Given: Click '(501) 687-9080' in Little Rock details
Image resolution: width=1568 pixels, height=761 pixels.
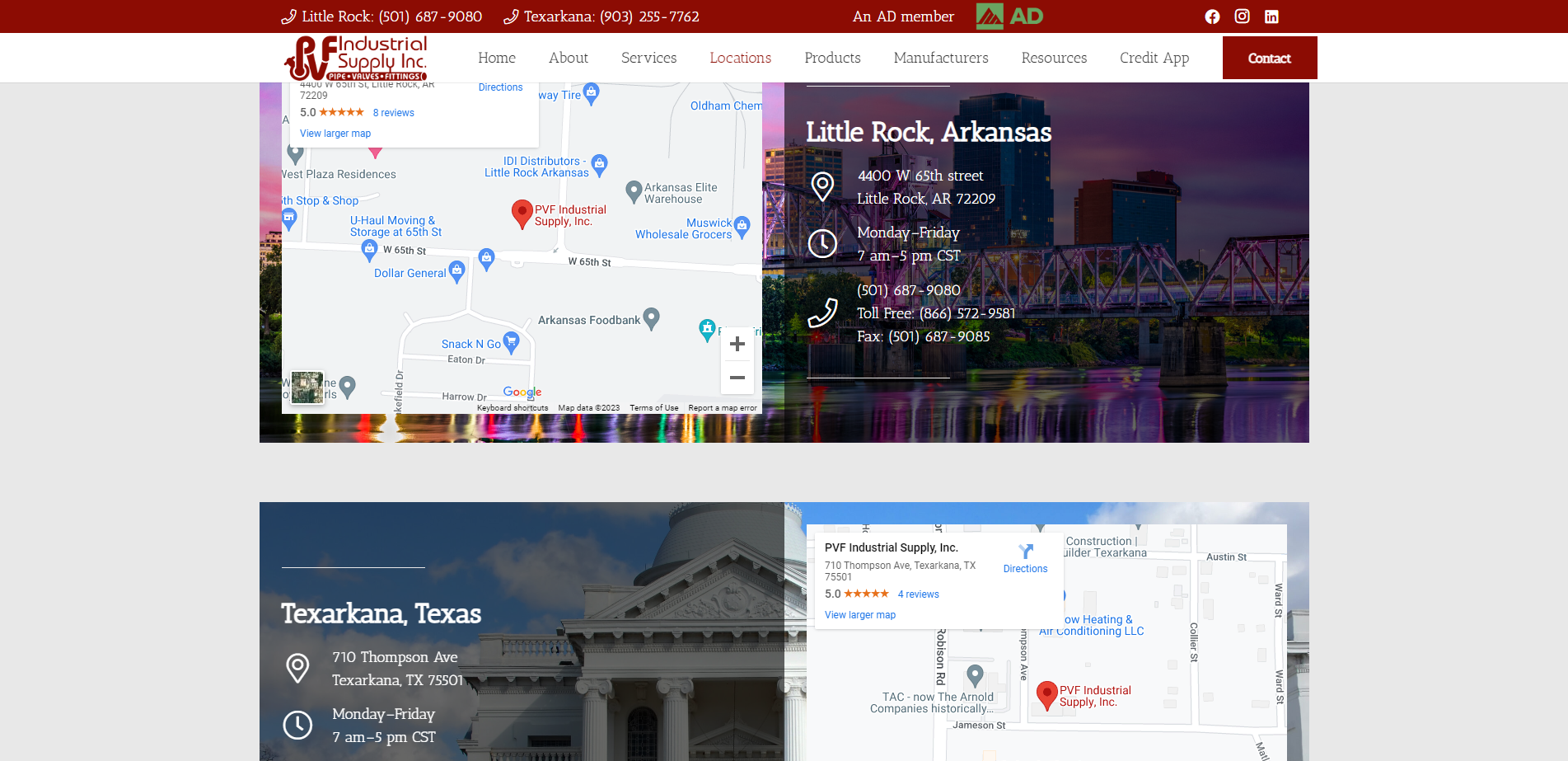Looking at the screenshot, I should pyautogui.click(x=909, y=290).
